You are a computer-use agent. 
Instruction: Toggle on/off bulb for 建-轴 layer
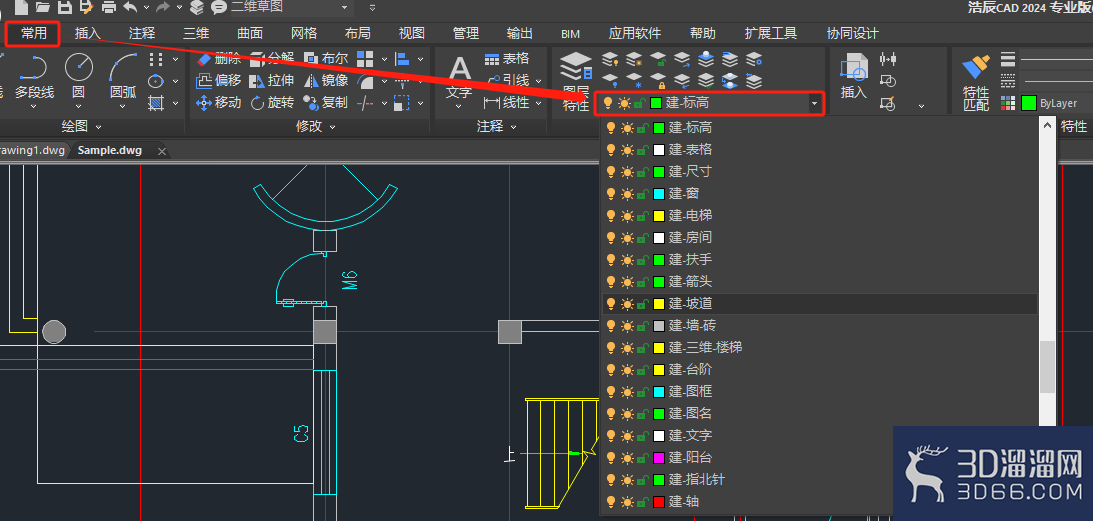611,501
